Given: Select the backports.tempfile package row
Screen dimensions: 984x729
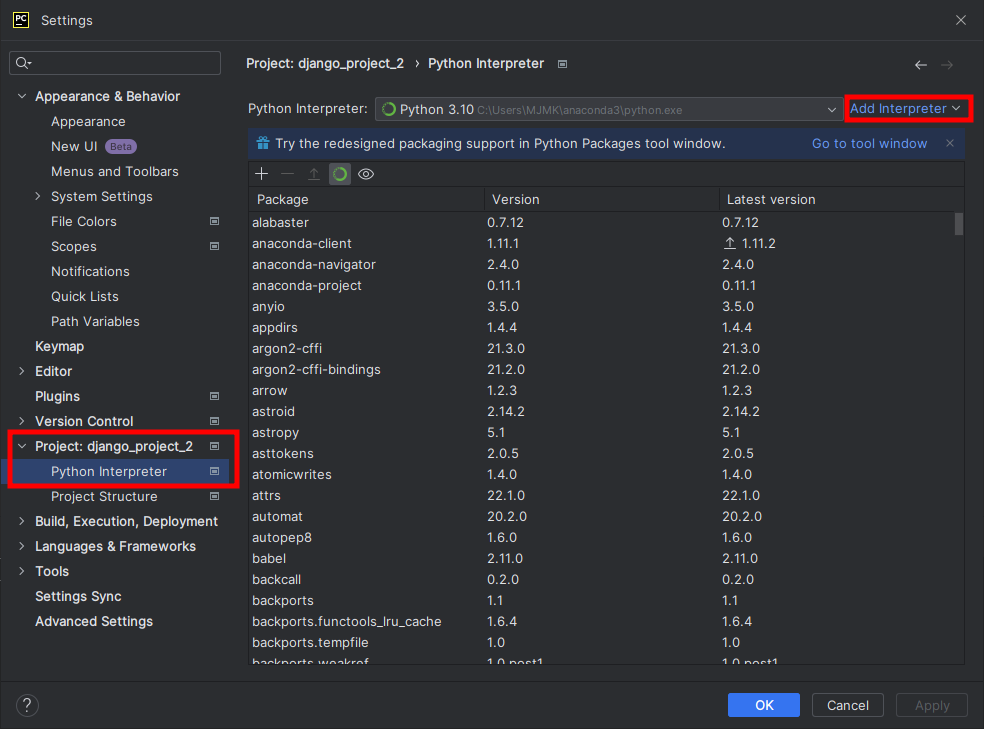Looking at the screenshot, I should pyautogui.click(x=601, y=642).
